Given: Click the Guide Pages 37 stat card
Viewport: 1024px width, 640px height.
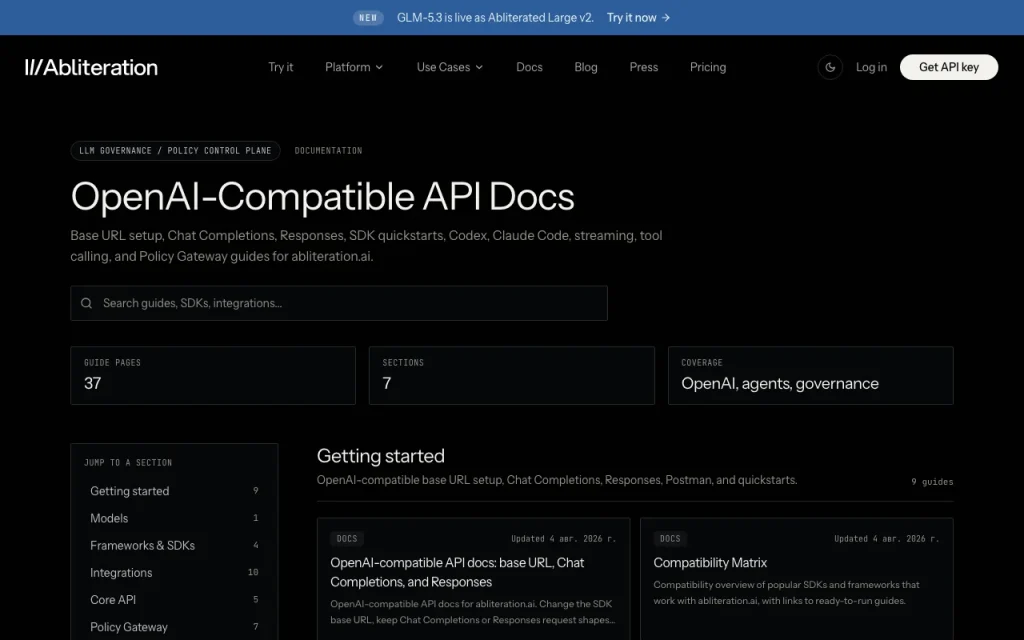Looking at the screenshot, I should click(213, 376).
